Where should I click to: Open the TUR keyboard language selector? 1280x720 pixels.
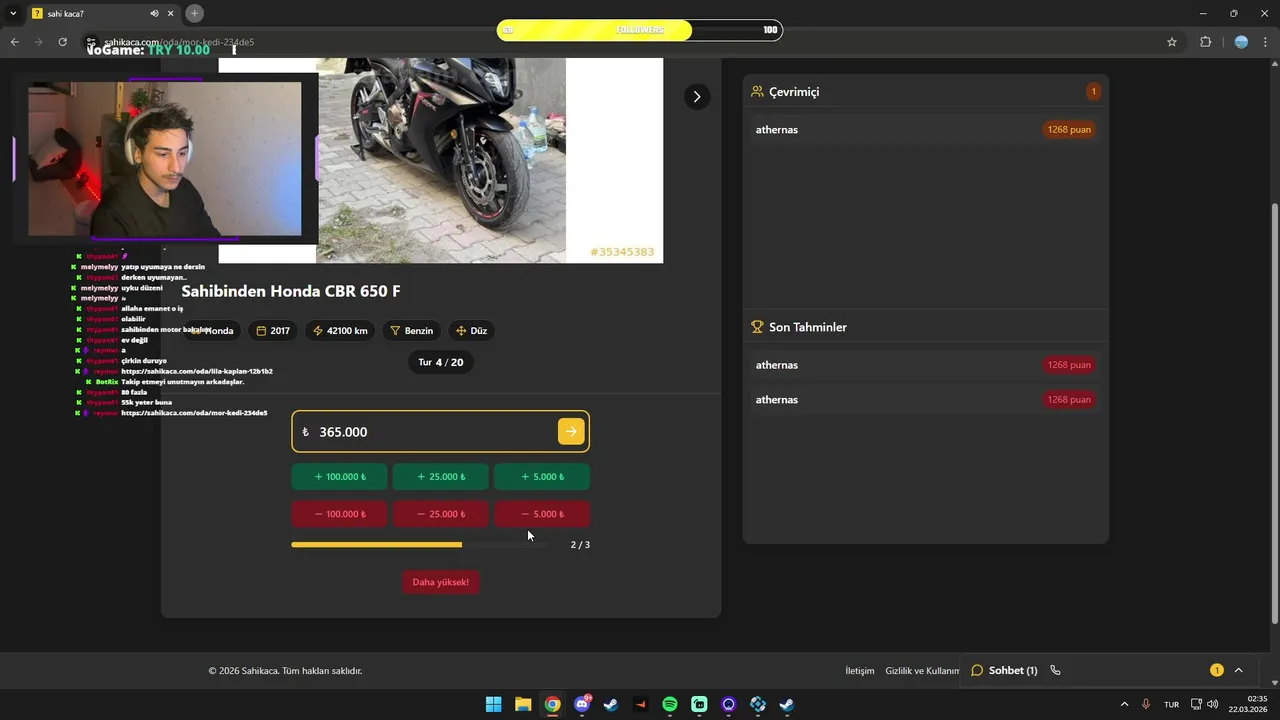point(1171,705)
